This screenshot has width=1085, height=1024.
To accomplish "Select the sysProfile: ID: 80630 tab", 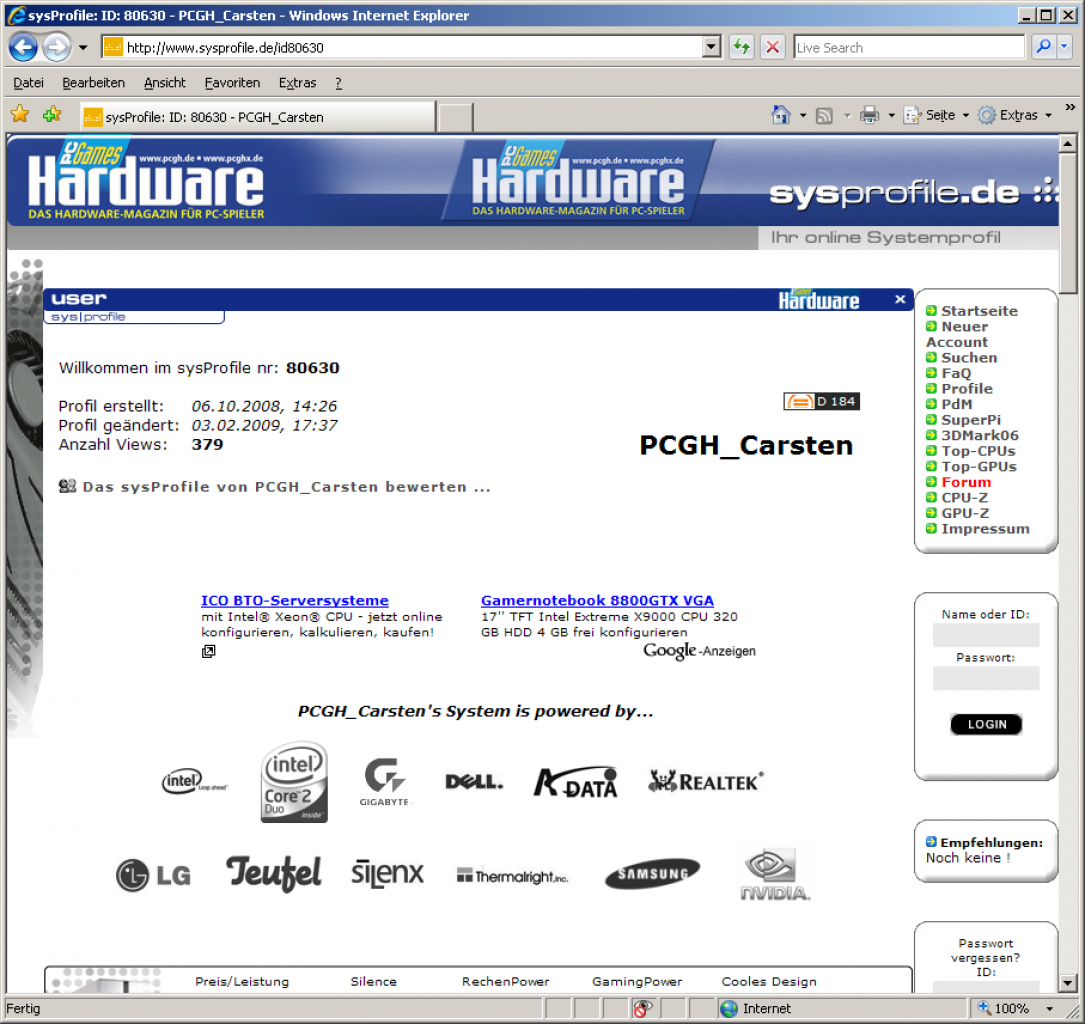I will click(257, 117).
